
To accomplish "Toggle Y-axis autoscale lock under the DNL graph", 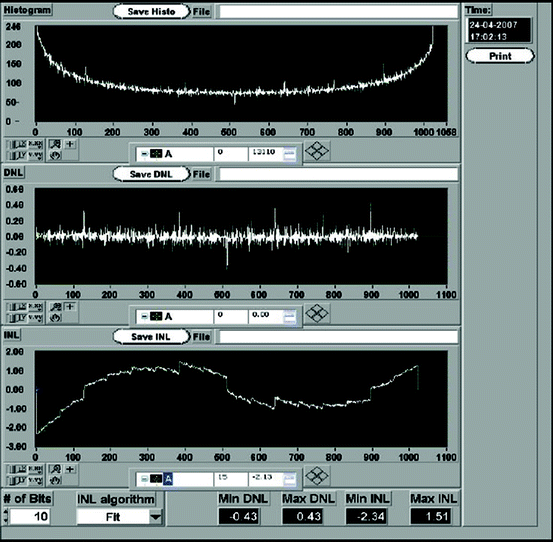I will coord(17,318).
